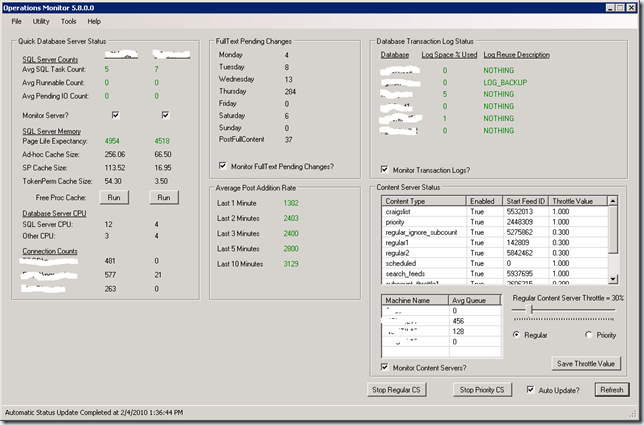Close the Operations Monitor window
This screenshot has width=644, height=425.
631,7
